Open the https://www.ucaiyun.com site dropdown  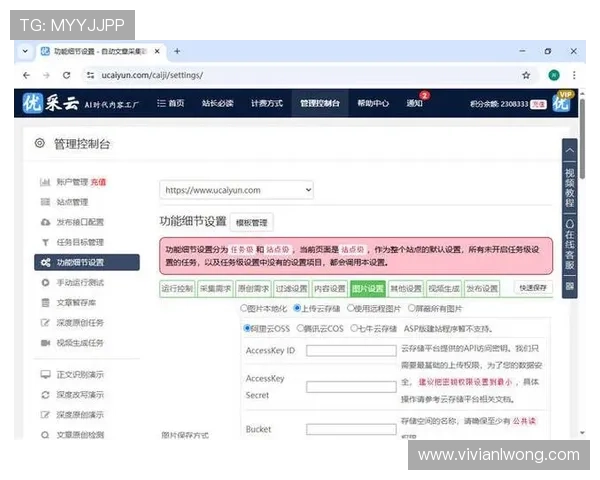pos(236,190)
